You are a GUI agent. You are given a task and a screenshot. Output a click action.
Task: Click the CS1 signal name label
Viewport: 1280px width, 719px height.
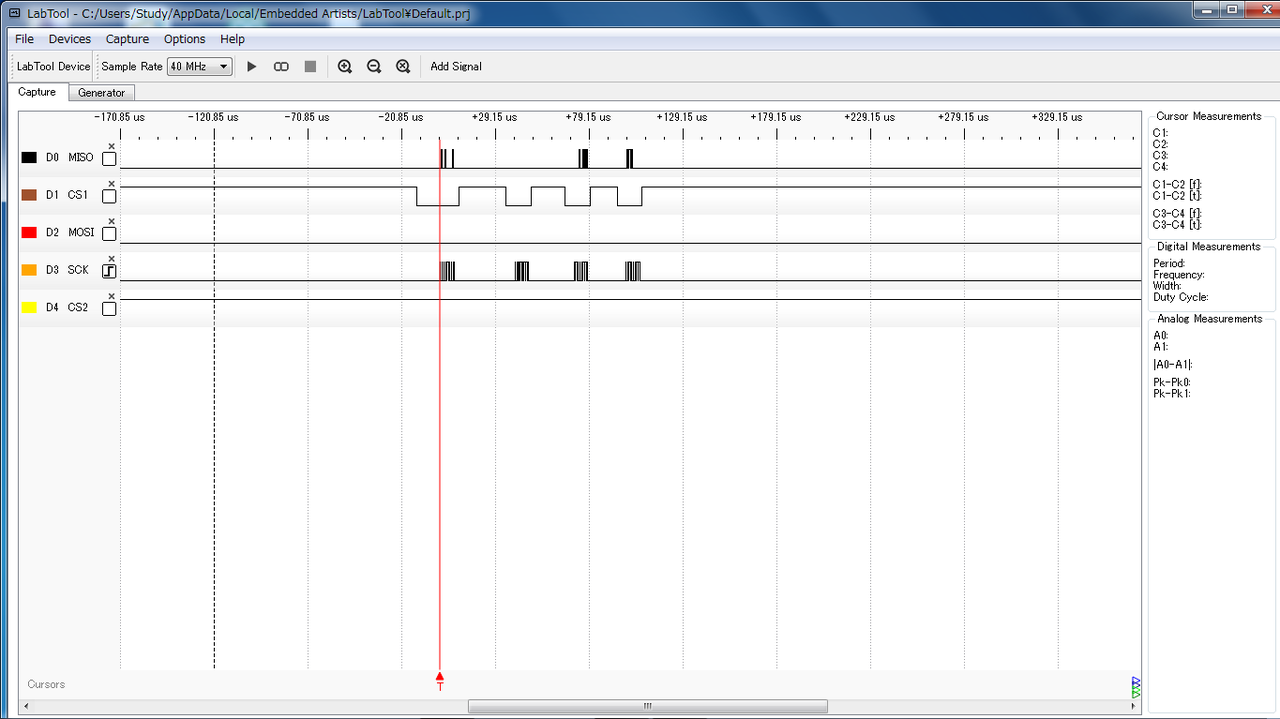coord(78,195)
